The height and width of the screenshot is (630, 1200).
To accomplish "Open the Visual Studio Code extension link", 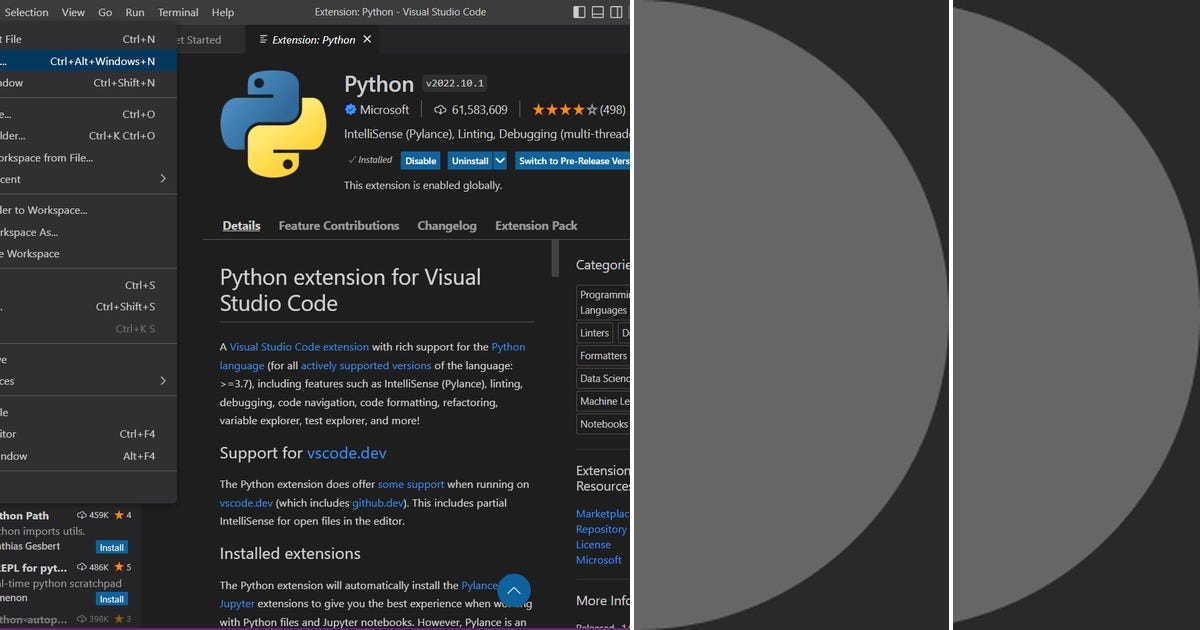I will (x=299, y=347).
